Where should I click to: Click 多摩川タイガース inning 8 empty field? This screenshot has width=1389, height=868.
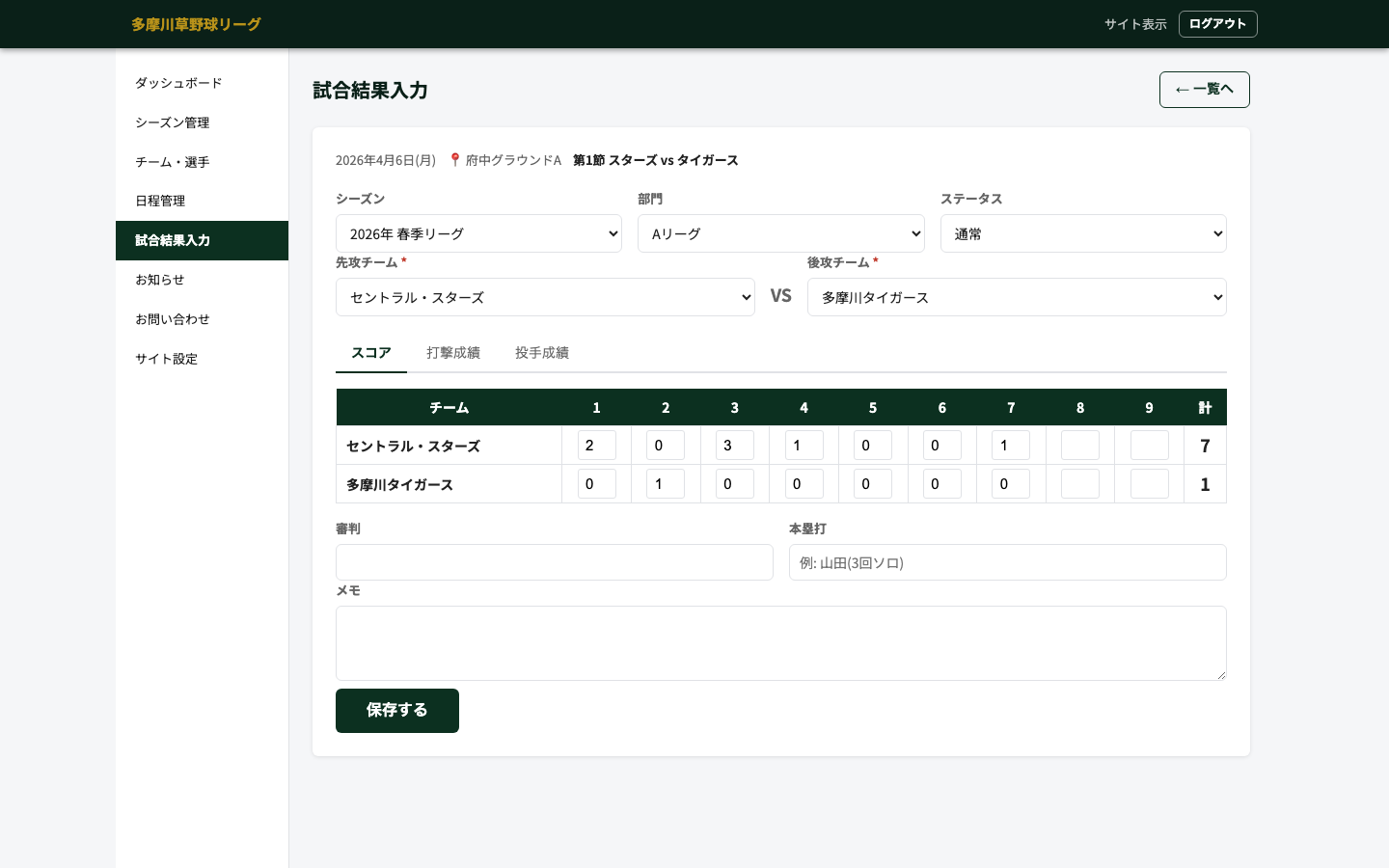click(x=1080, y=484)
